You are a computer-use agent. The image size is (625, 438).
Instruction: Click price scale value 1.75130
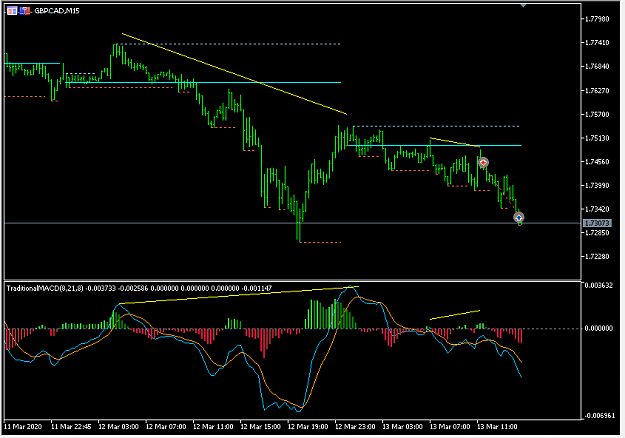click(x=597, y=138)
